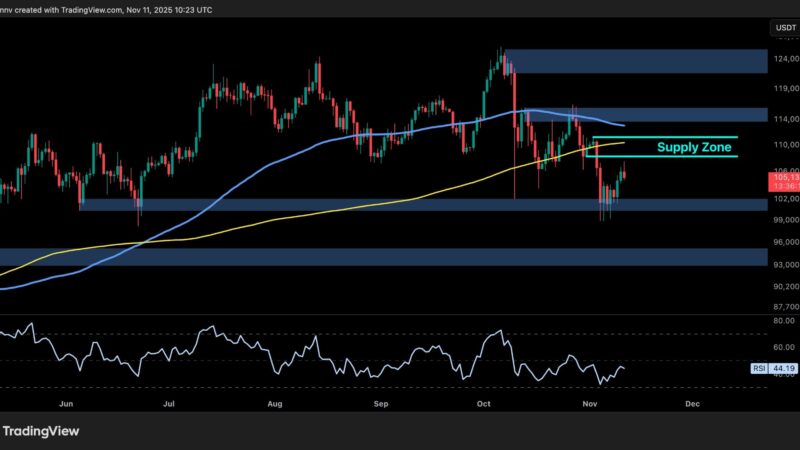Click the RSI 80.00 scale label
The image size is (800, 450).
tap(784, 321)
